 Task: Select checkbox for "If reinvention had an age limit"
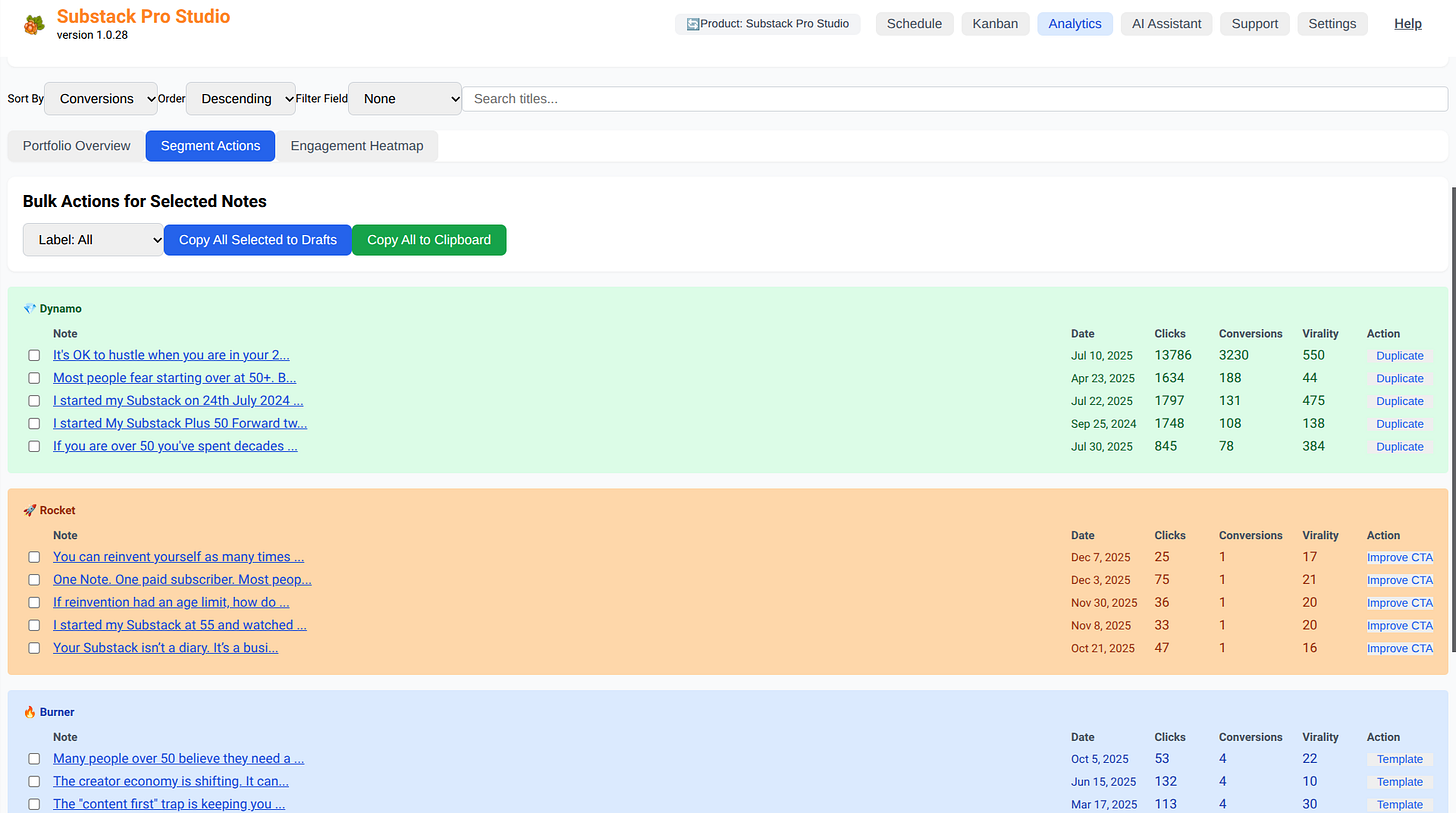pyautogui.click(x=34, y=603)
